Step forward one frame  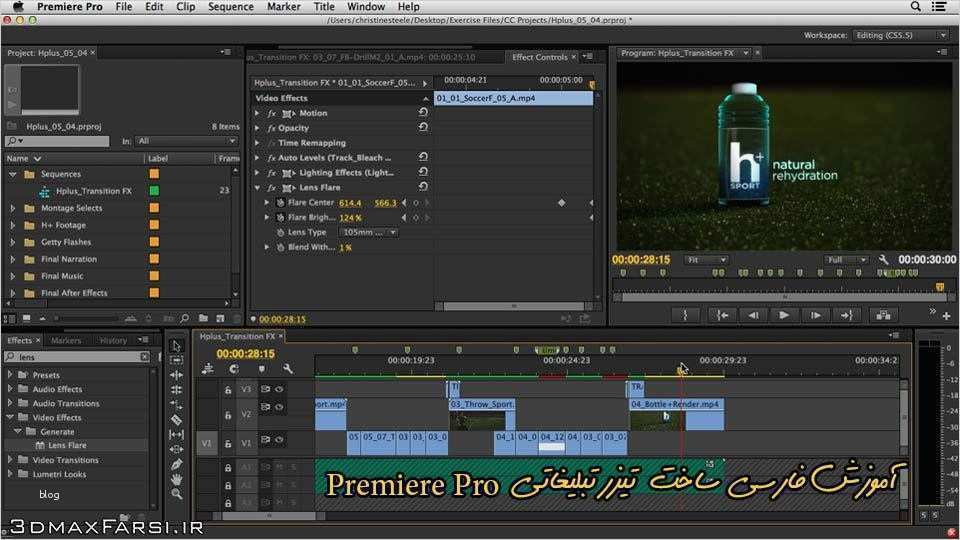click(816, 315)
